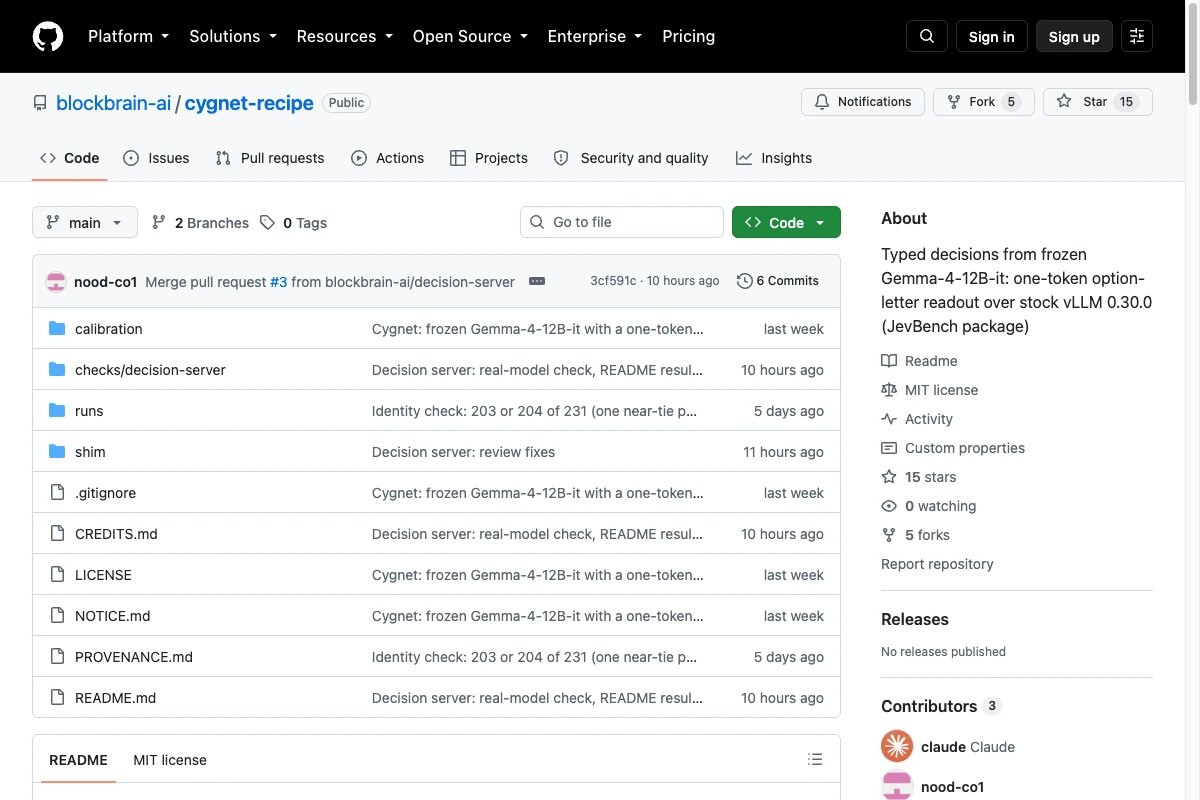The height and width of the screenshot is (800, 1200).
Task: Open the 'Decision server: review fixes' commit message
Action: click(463, 452)
